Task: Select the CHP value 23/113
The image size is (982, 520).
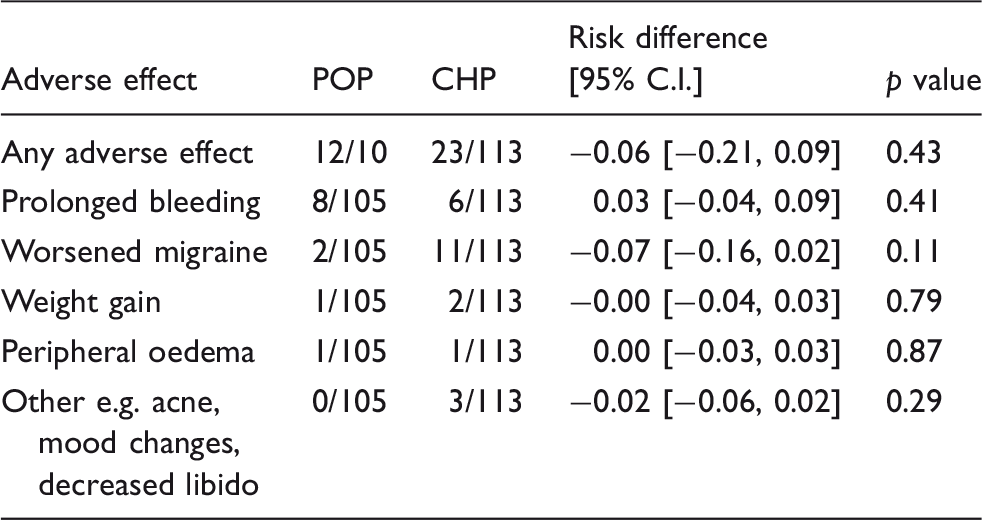Action: pyautogui.click(x=477, y=153)
